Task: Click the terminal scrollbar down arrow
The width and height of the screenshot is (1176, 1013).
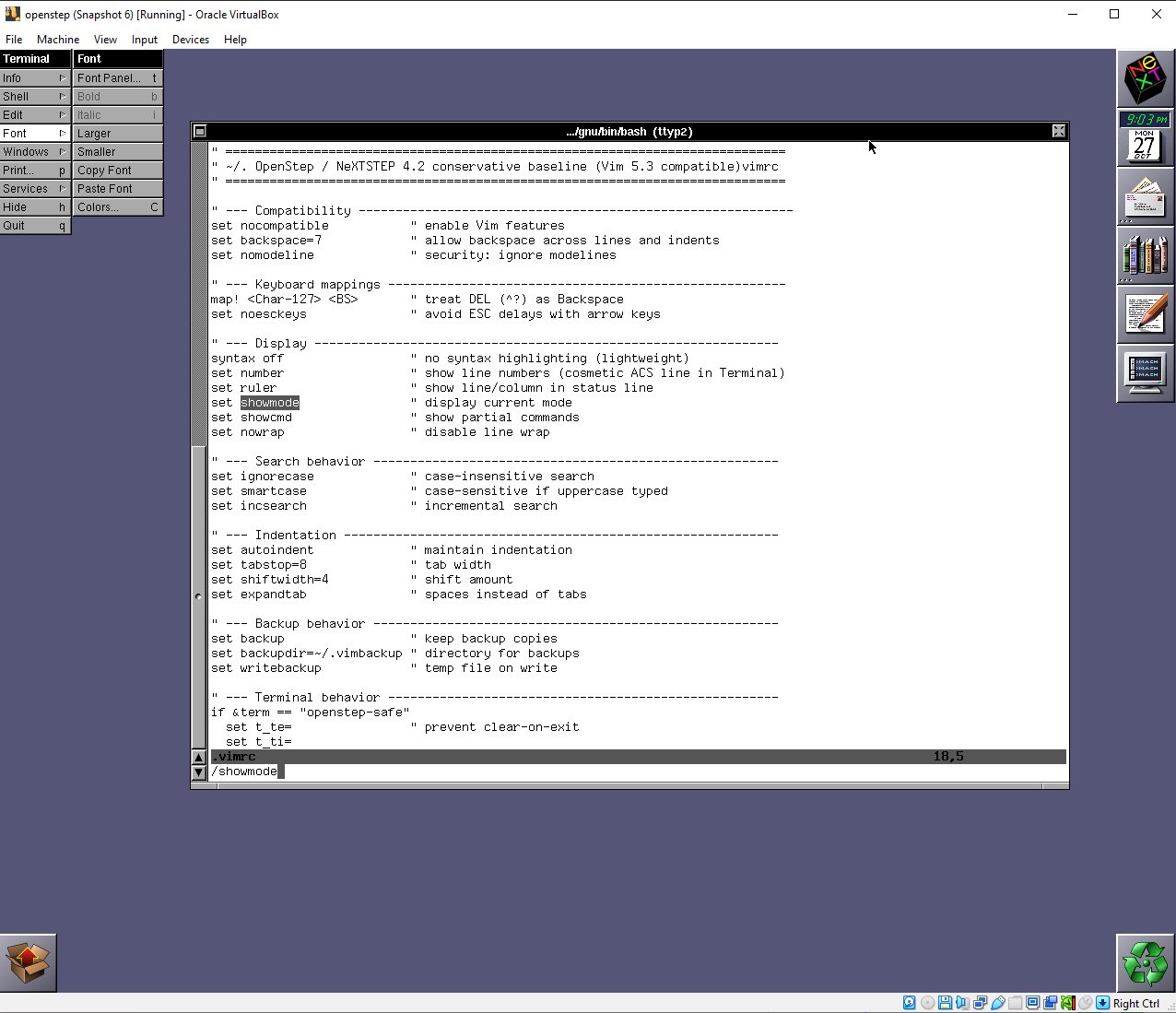Action: [199, 772]
